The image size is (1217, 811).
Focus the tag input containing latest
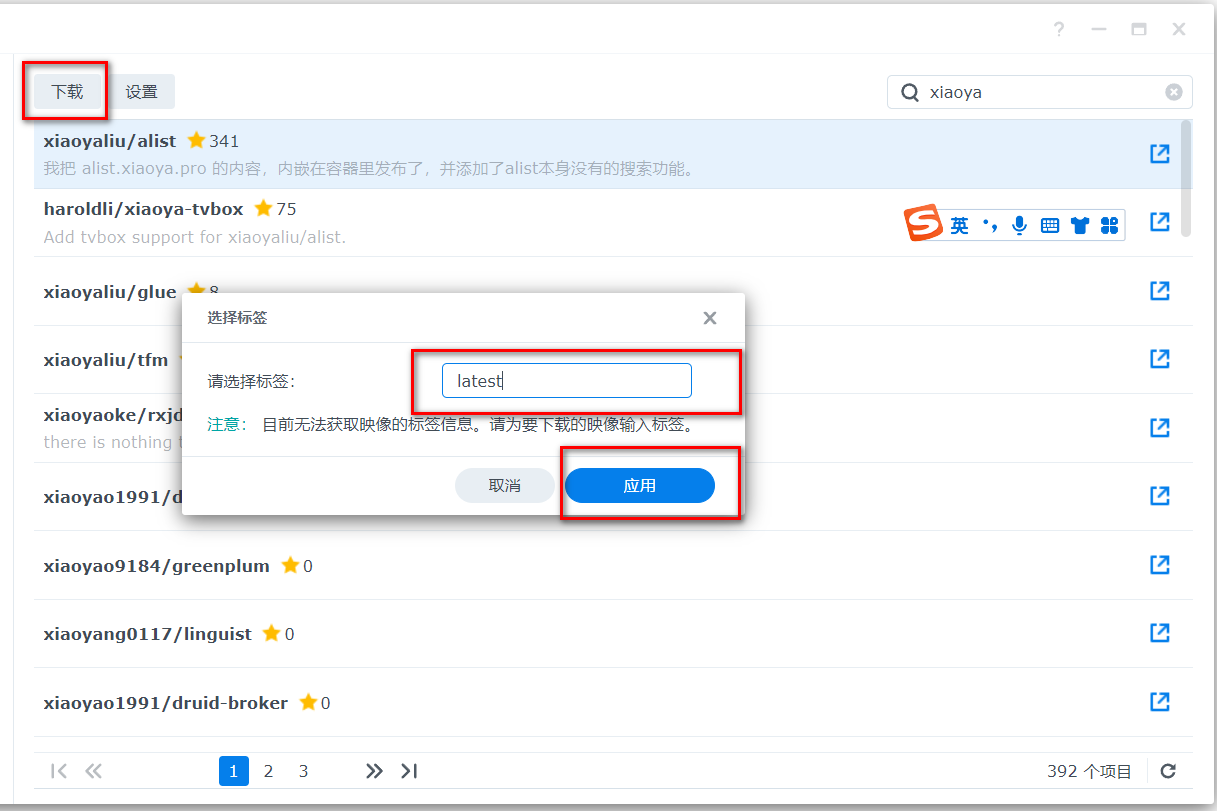pos(566,381)
